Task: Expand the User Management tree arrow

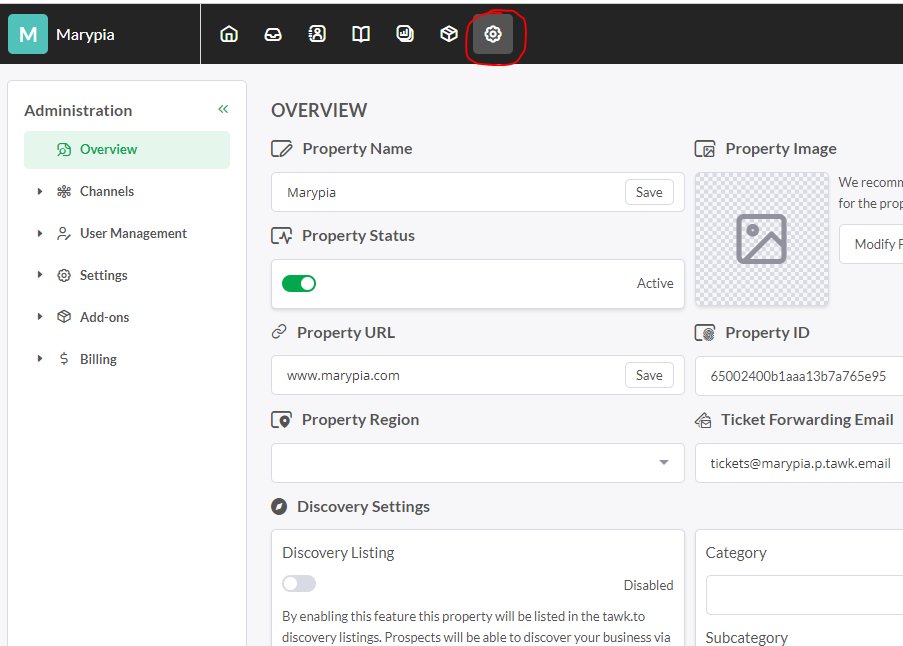Action: (40, 233)
